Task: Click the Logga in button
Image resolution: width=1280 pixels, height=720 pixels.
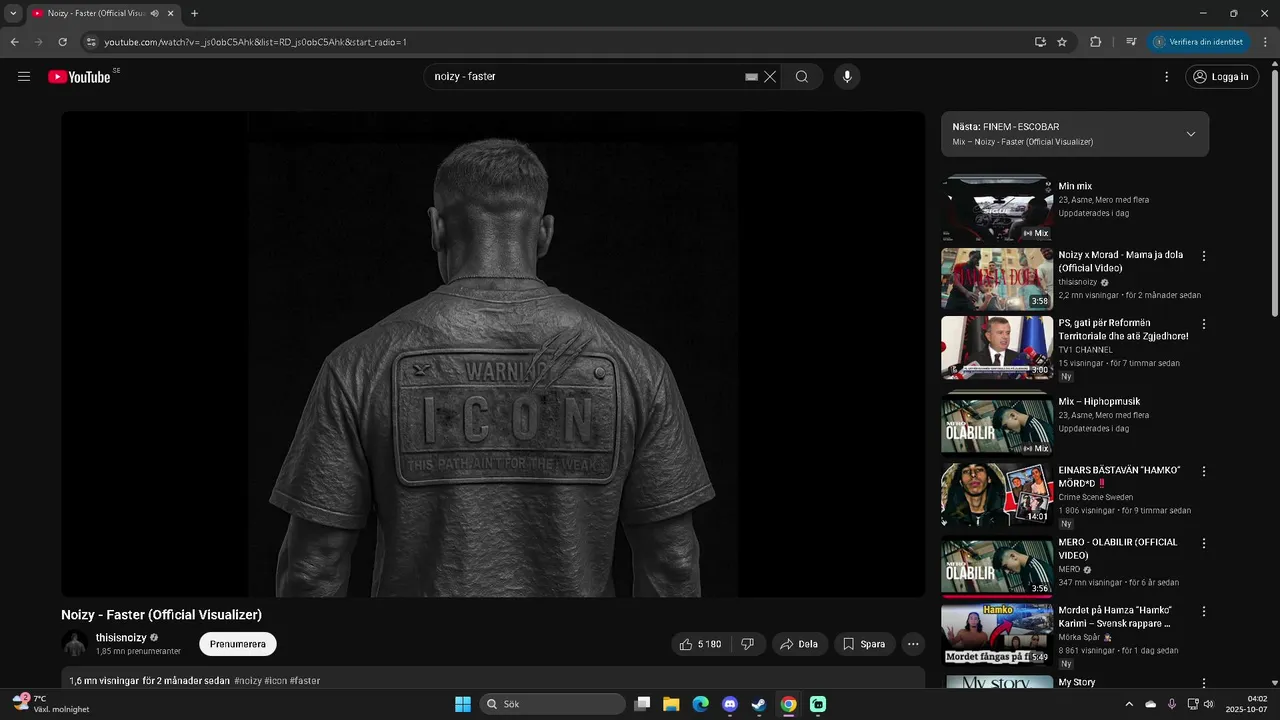Action: pos(1223,77)
